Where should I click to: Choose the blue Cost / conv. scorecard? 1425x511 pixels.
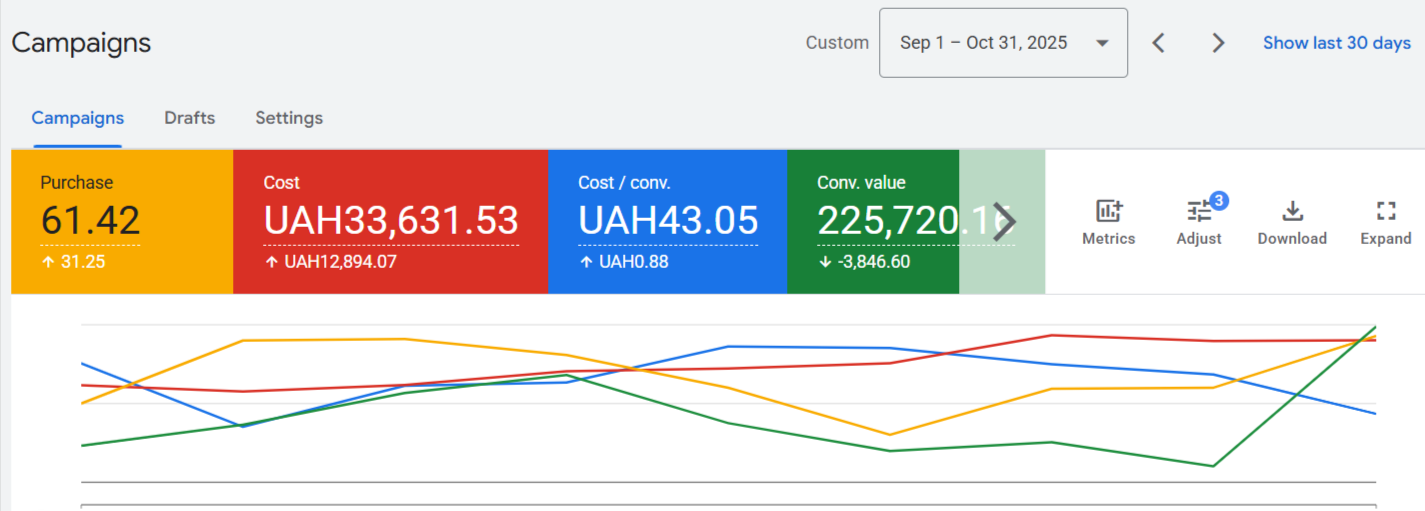point(667,222)
